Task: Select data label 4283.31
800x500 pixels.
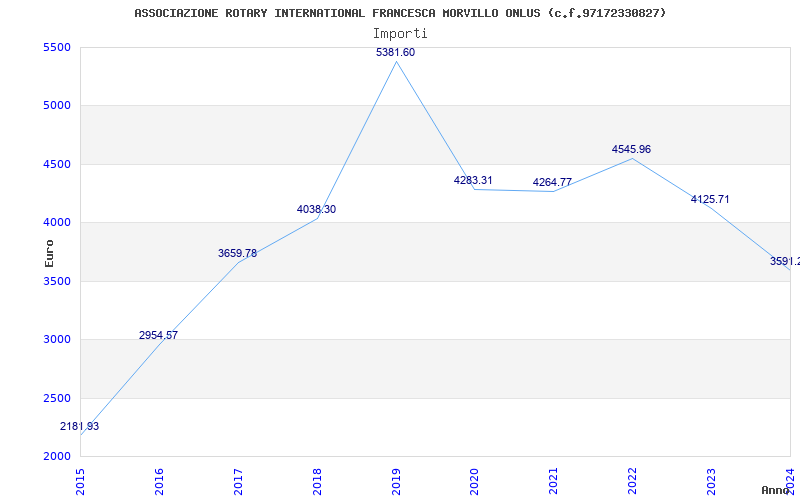Action: click(x=473, y=181)
